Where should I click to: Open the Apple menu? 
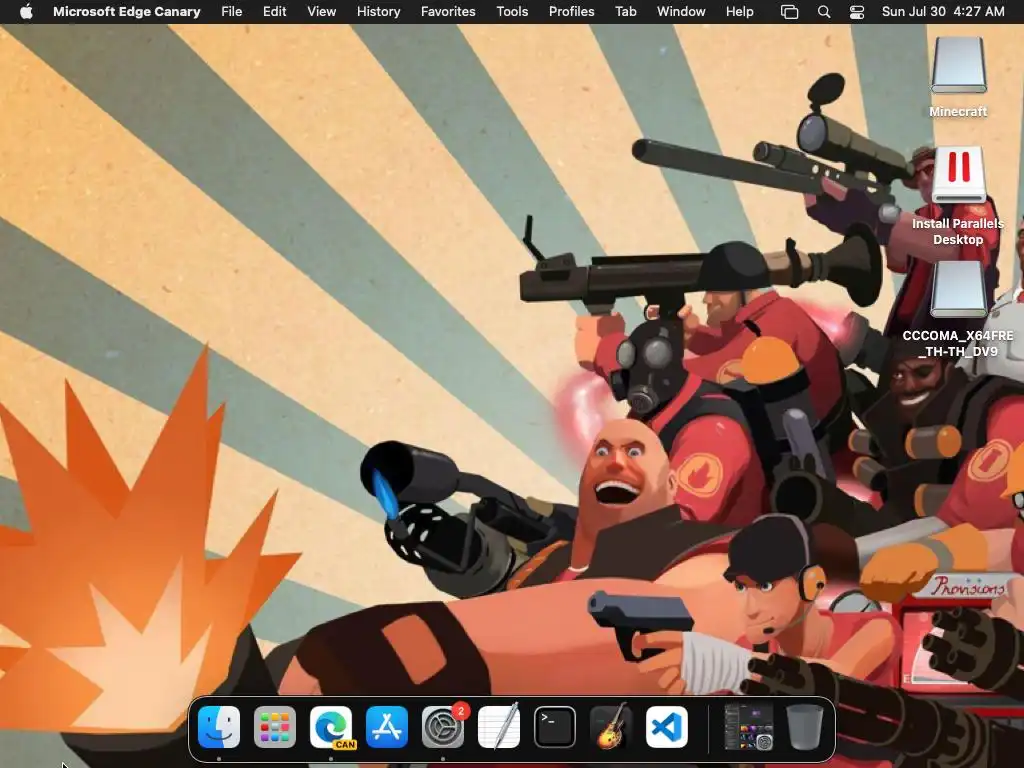pyautogui.click(x=26, y=11)
